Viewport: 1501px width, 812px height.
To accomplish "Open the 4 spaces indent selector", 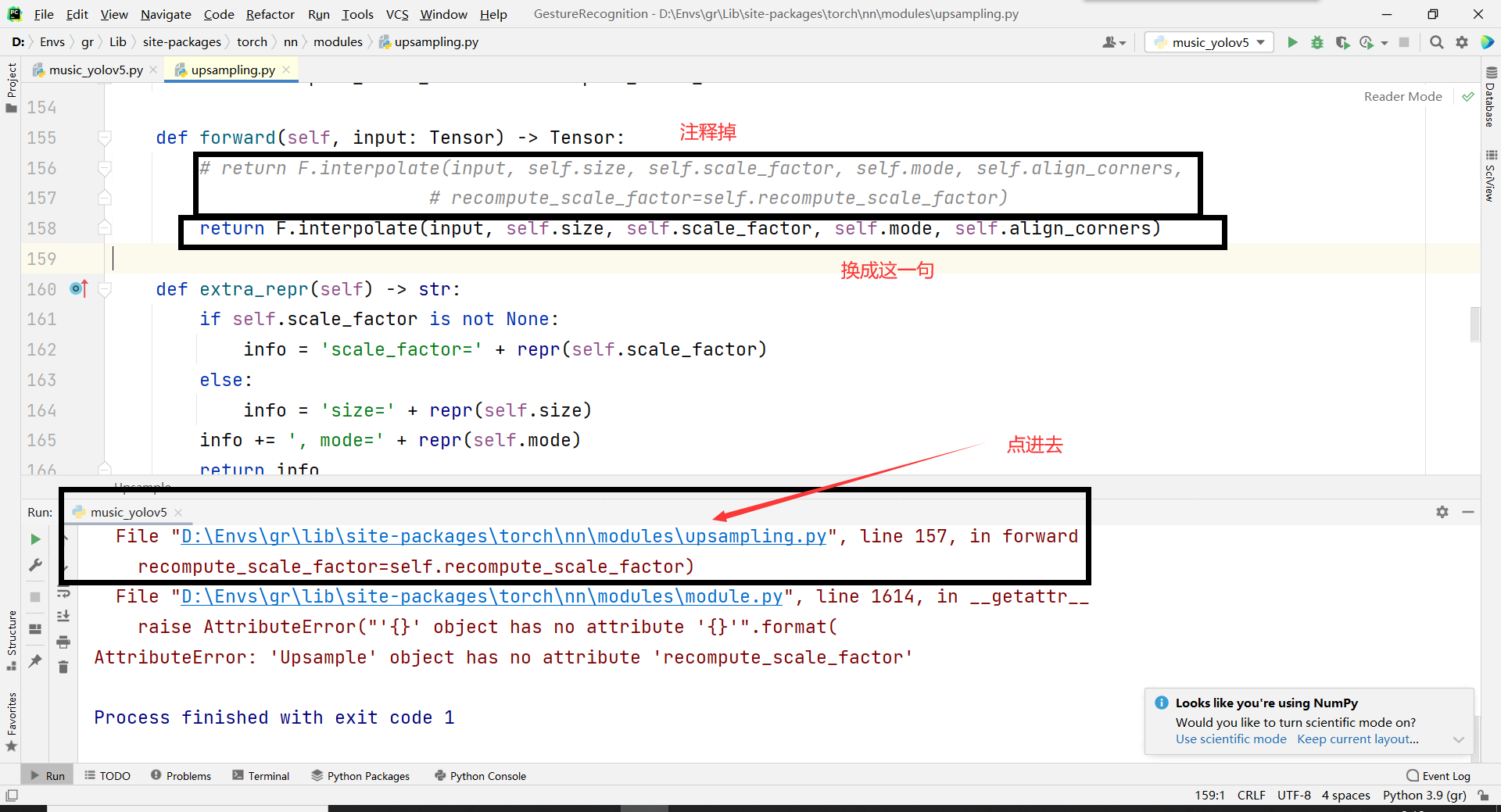I will [1345, 796].
